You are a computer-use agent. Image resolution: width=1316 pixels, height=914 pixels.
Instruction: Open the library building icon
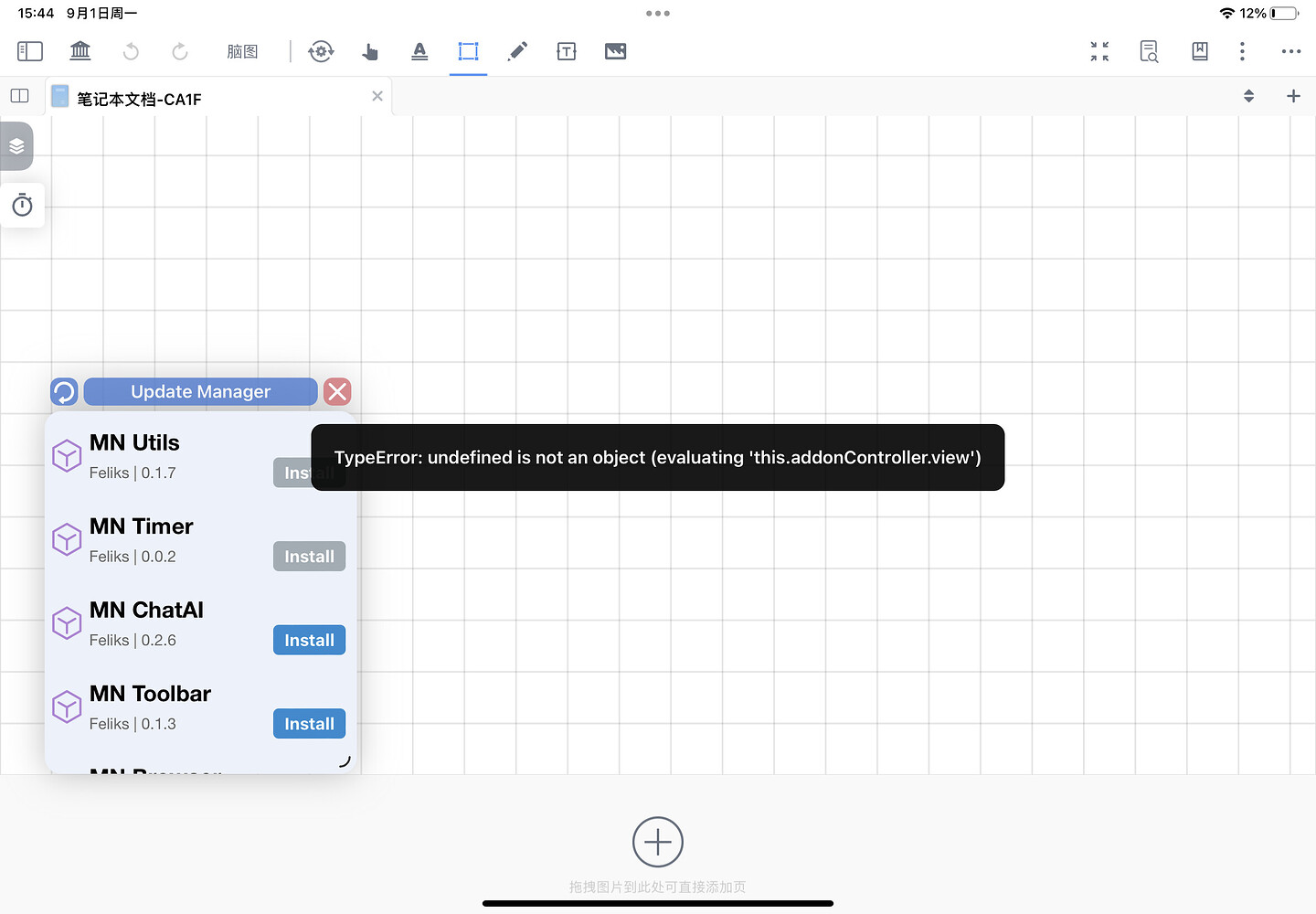point(80,51)
